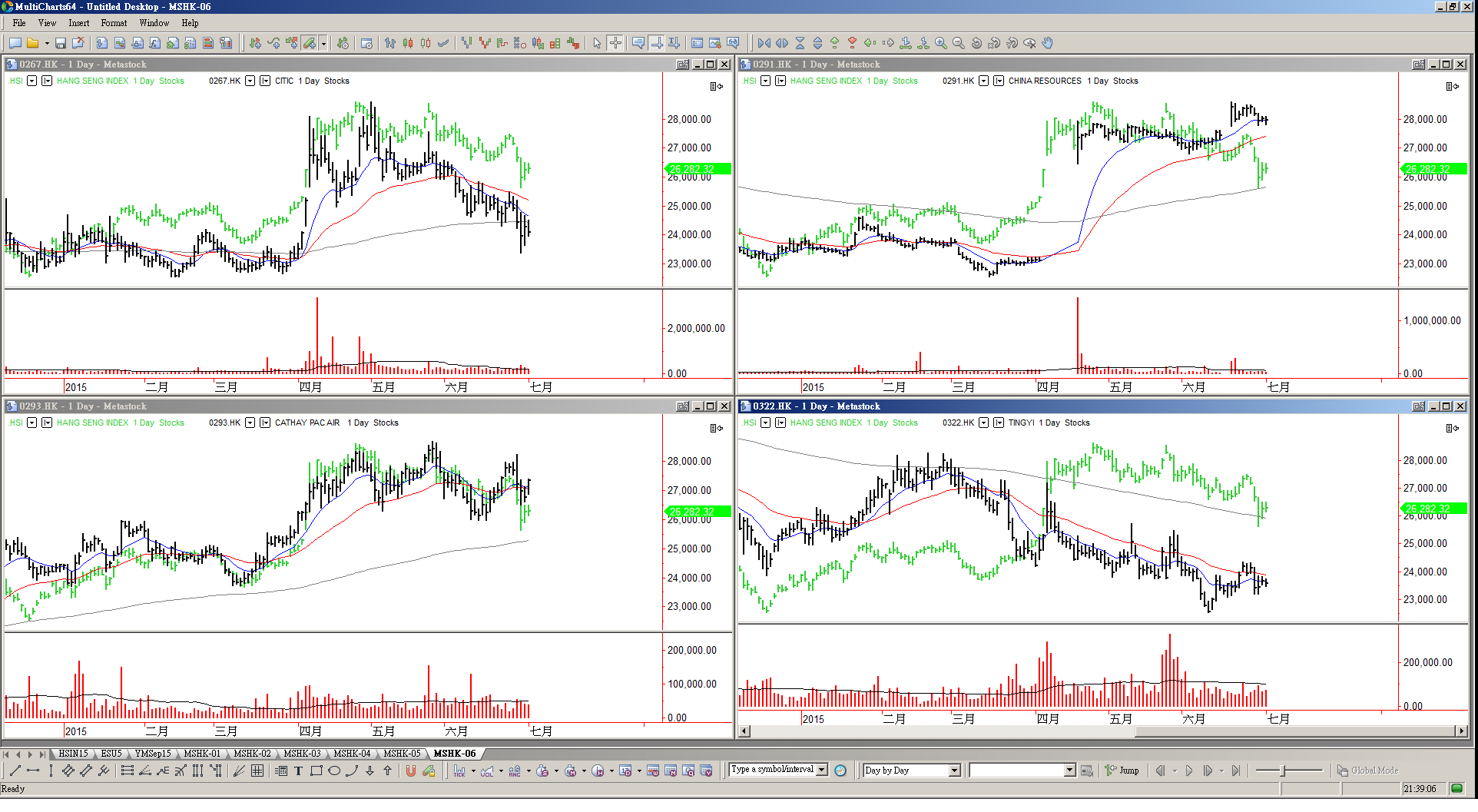This screenshot has height=812, width=1478.
Task: Select the arrow pointer tool
Action: tap(597, 44)
